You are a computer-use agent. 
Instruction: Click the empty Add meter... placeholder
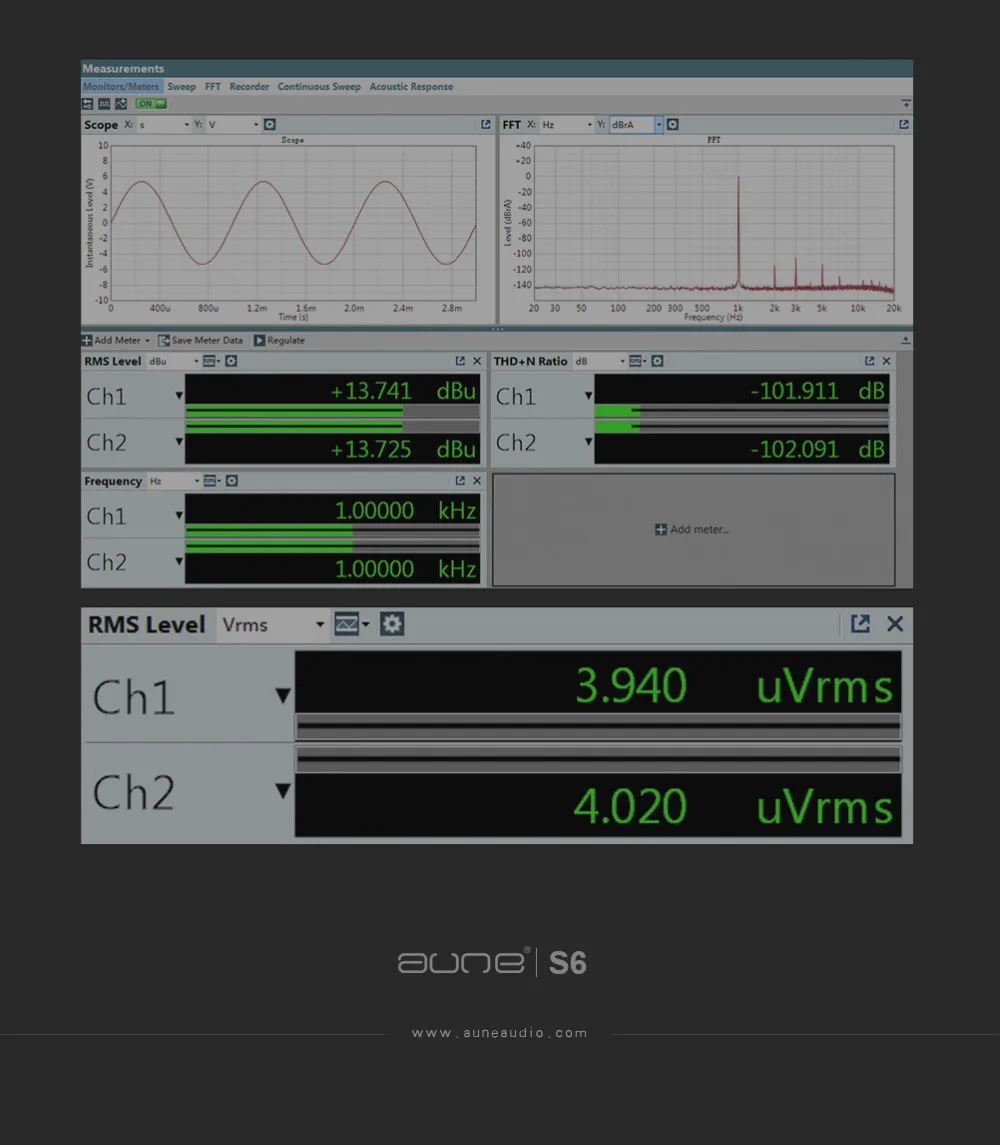693,529
